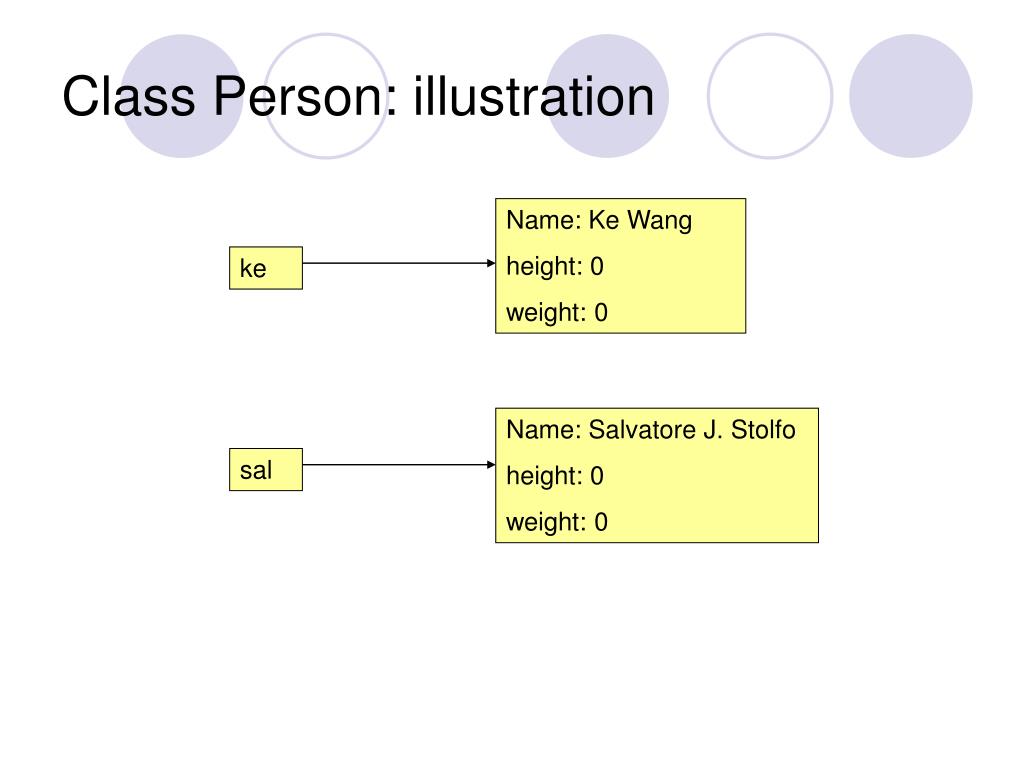Select the yellow 'ke' variable box

[266, 268]
